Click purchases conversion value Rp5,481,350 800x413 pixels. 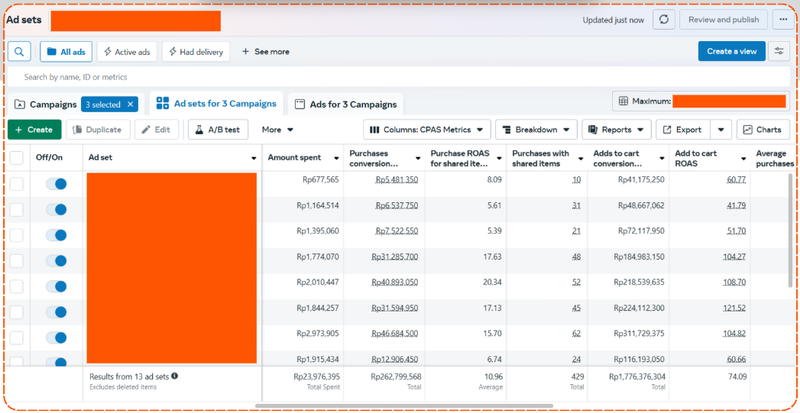(396, 180)
